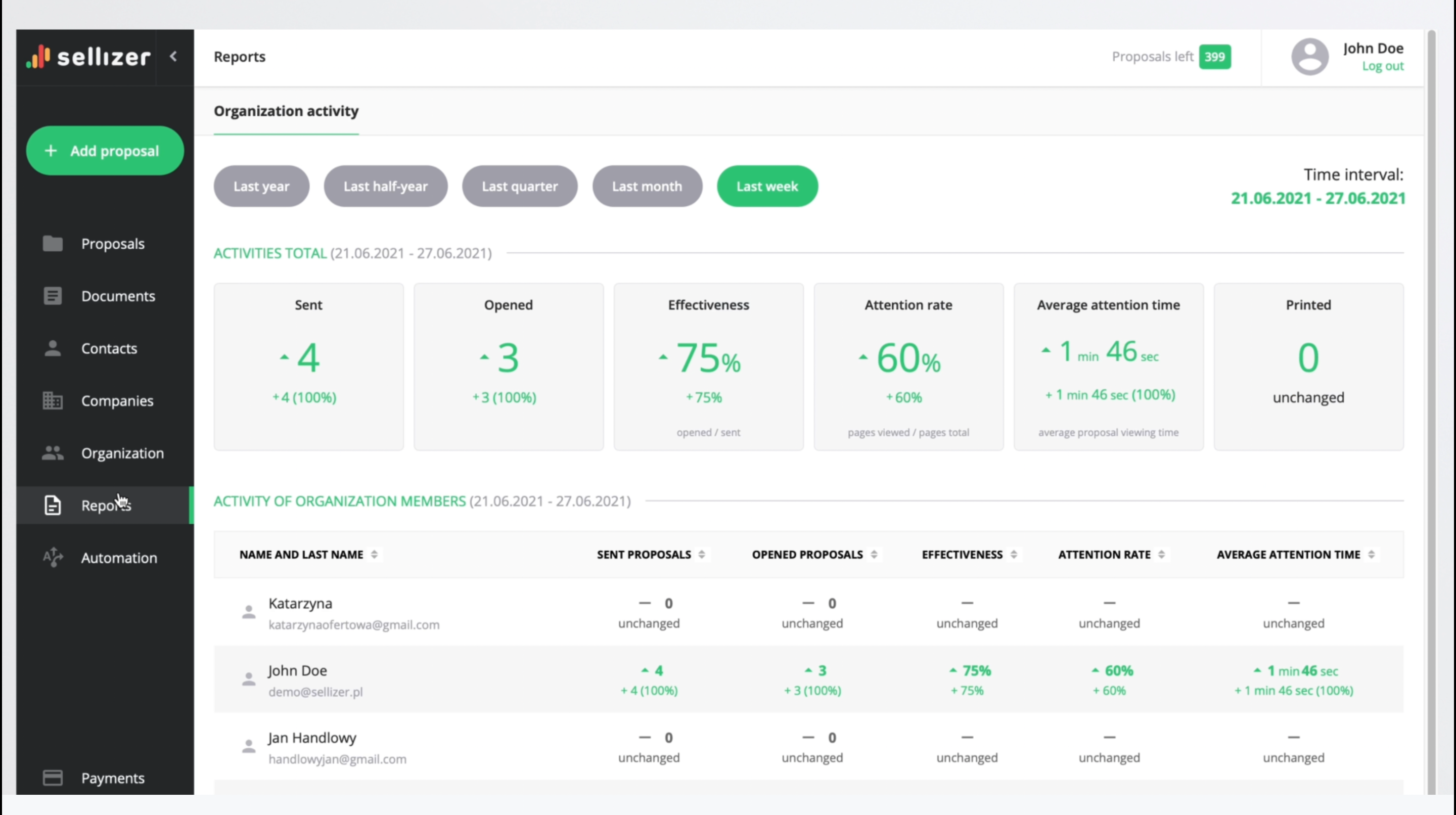Sort the table by Sent Proposals
This screenshot has width=1456, height=815.
point(701,555)
